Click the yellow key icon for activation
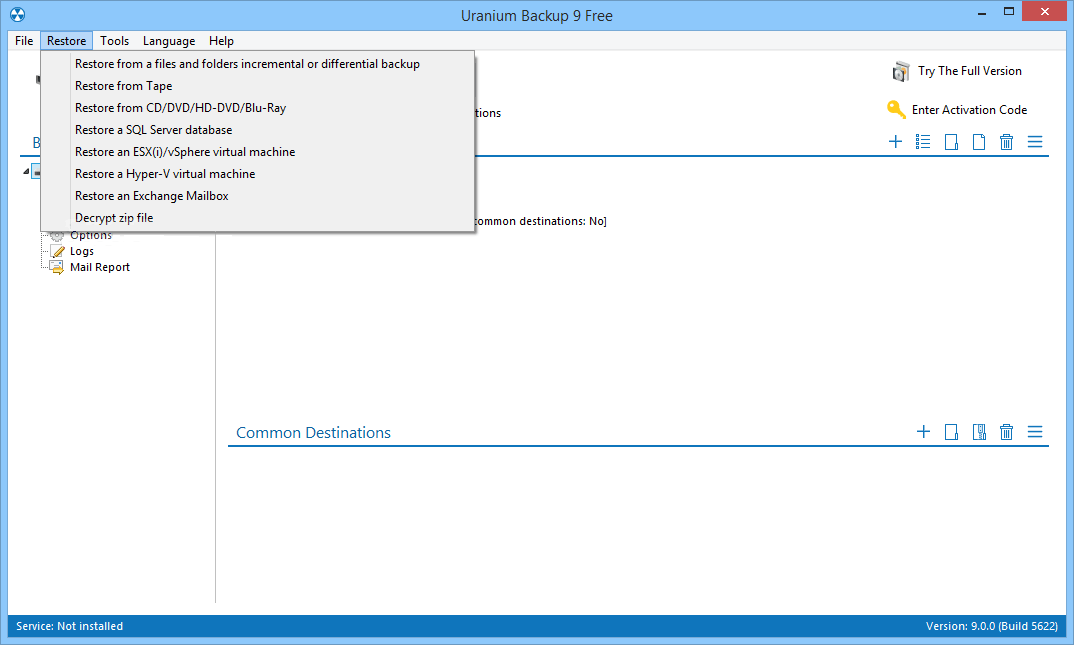Image resolution: width=1074 pixels, height=645 pixels. (x=897, y=109)
